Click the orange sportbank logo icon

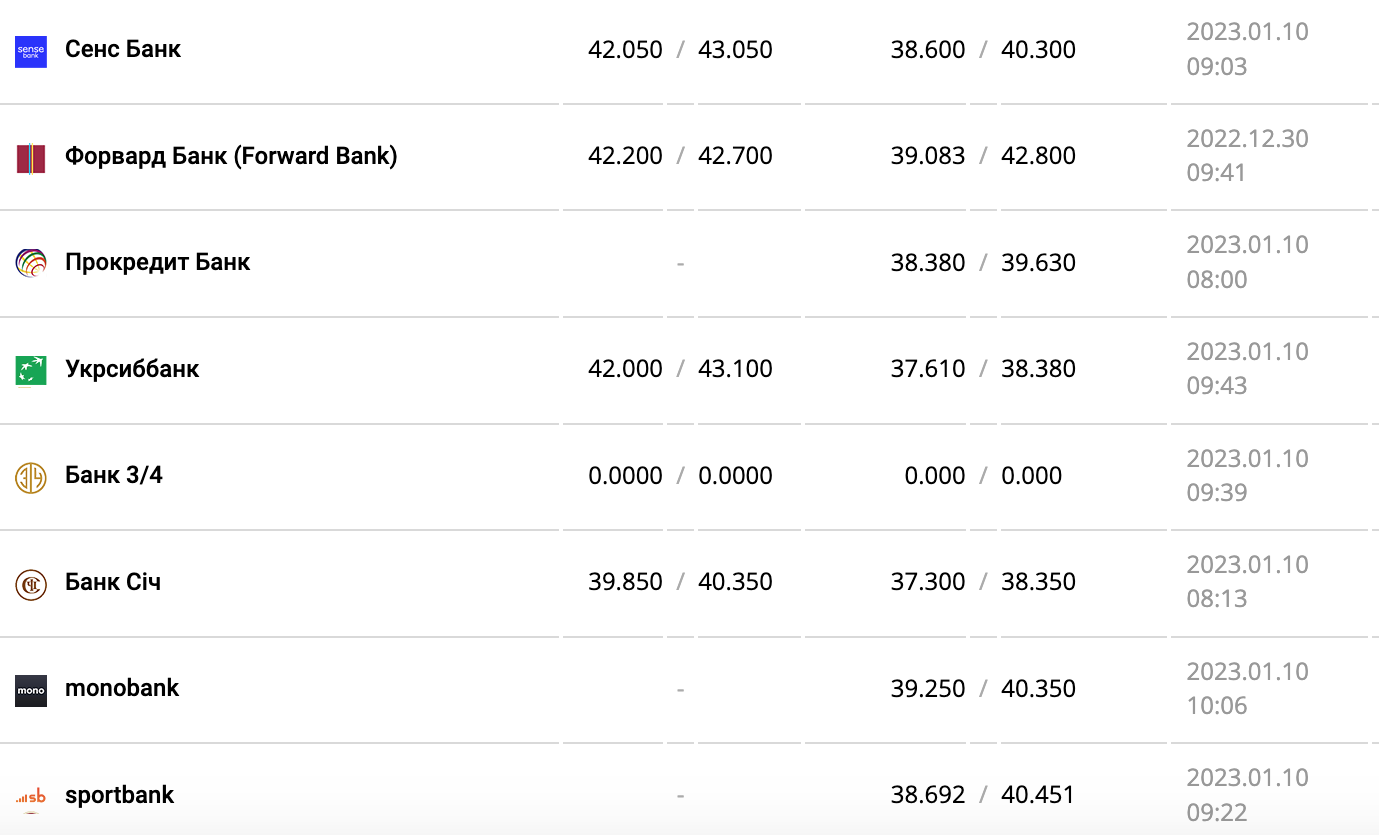pyautogui.click(x=31, y=797)
